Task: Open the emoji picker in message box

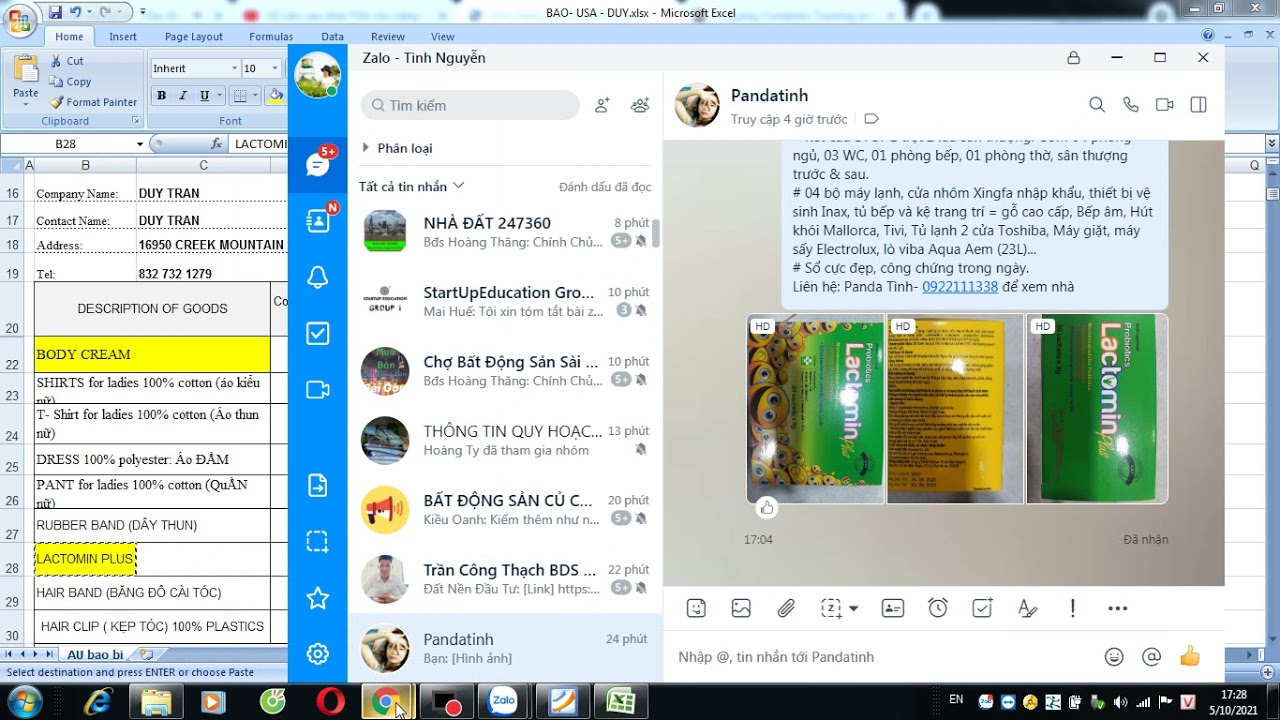Action: pos(1114,657)
